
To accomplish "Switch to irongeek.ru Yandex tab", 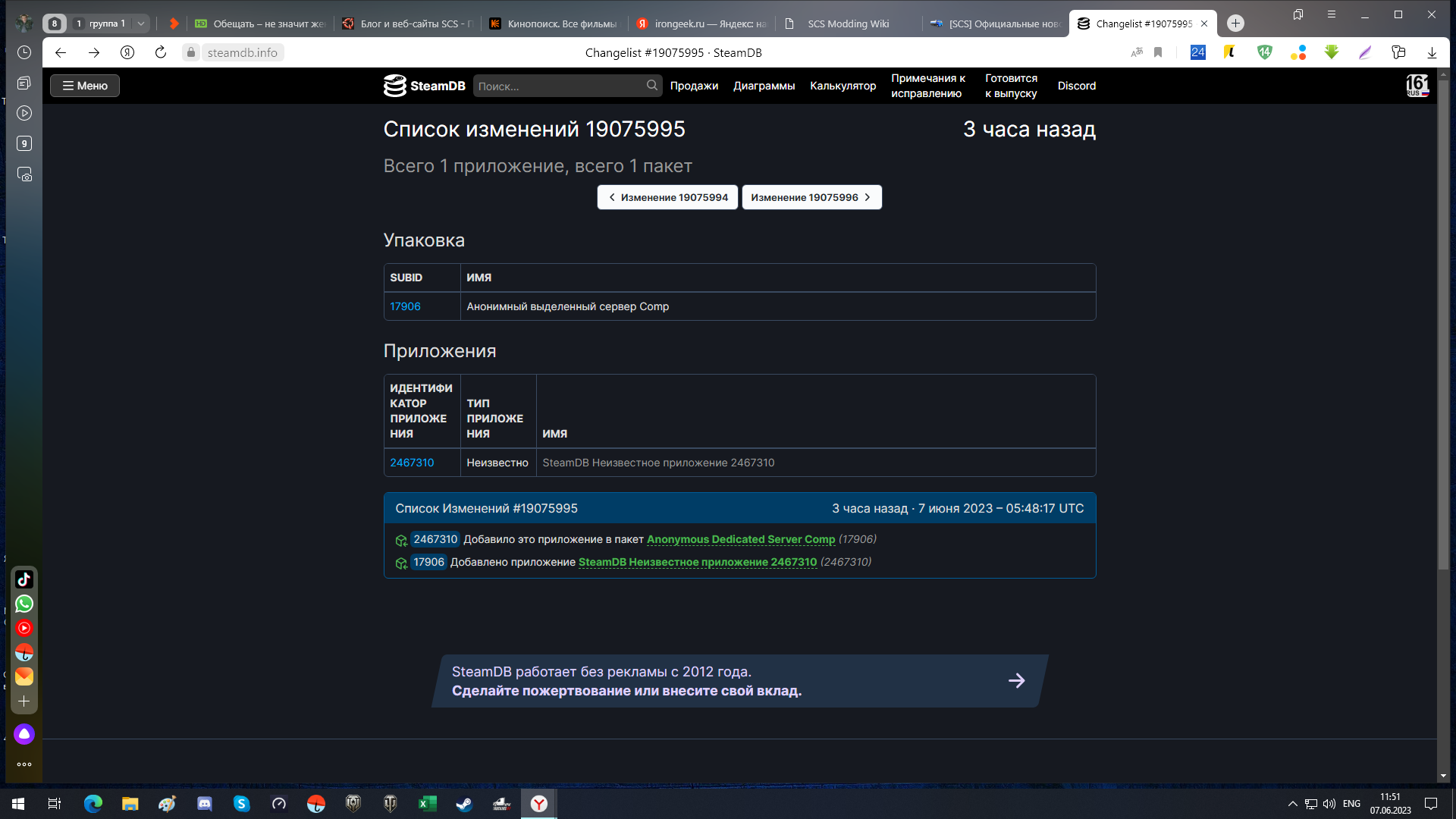I will [702, 24].
